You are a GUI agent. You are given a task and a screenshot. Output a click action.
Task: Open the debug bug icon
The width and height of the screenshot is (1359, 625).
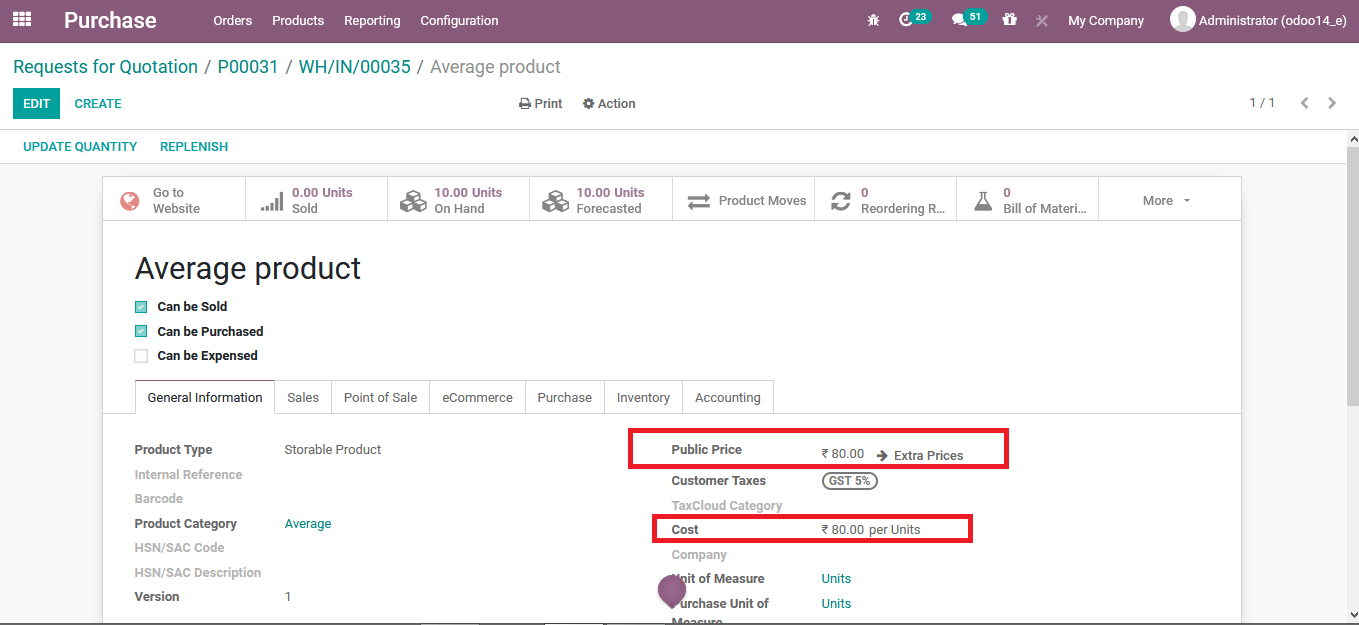(x=873, y=20)
